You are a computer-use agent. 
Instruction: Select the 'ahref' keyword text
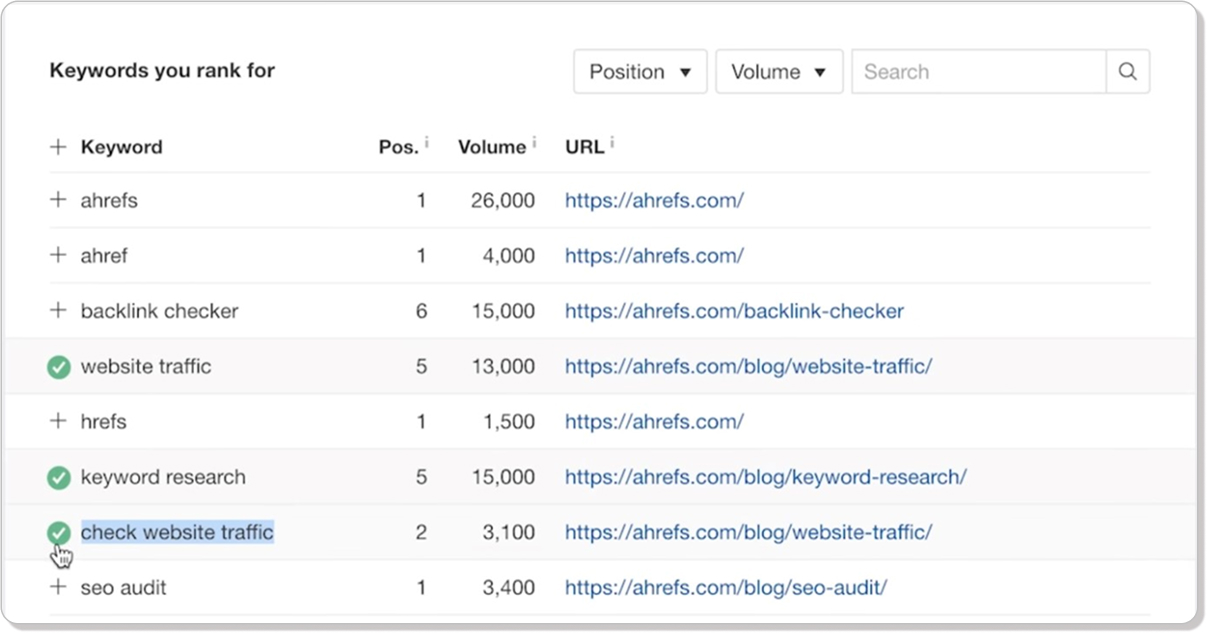(104, 255)
